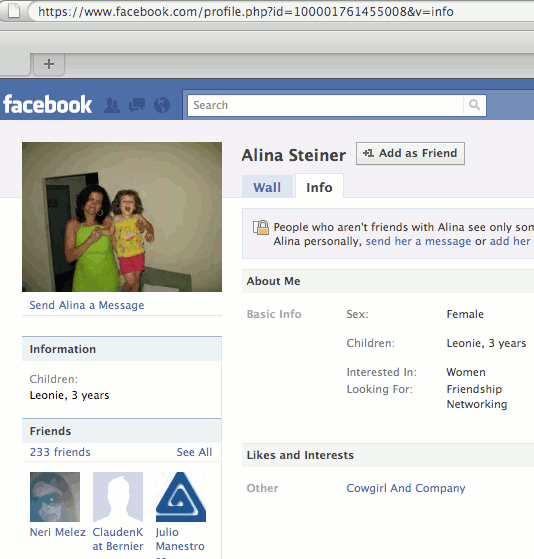Switch to the Wall tab
This screenshot has height=559, width=534.
pyautogui.click(x=267, y=187)
